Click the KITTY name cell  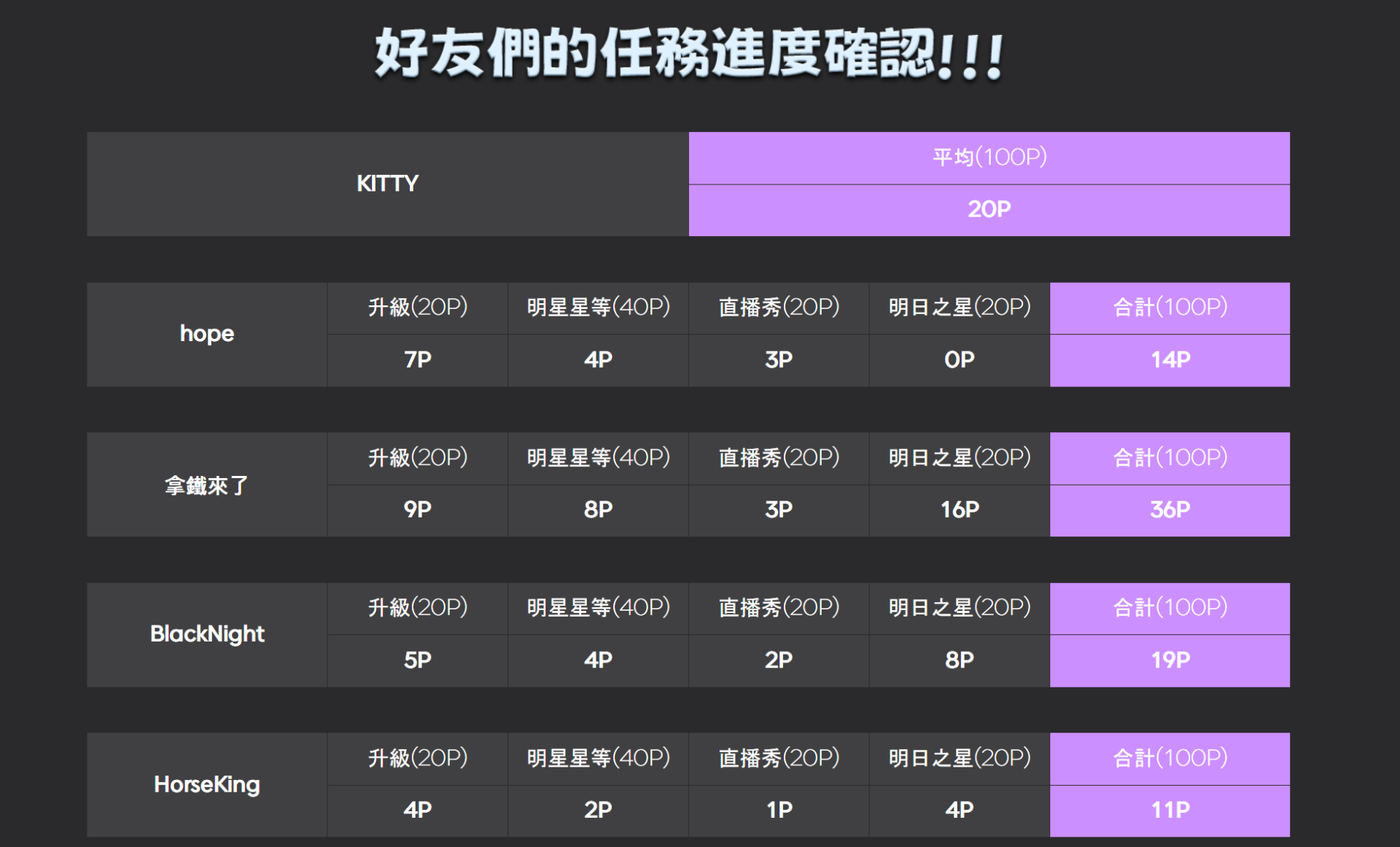click(387, 184)
